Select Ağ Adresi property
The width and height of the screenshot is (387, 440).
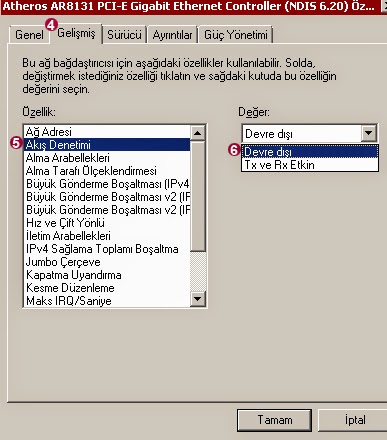107,132
